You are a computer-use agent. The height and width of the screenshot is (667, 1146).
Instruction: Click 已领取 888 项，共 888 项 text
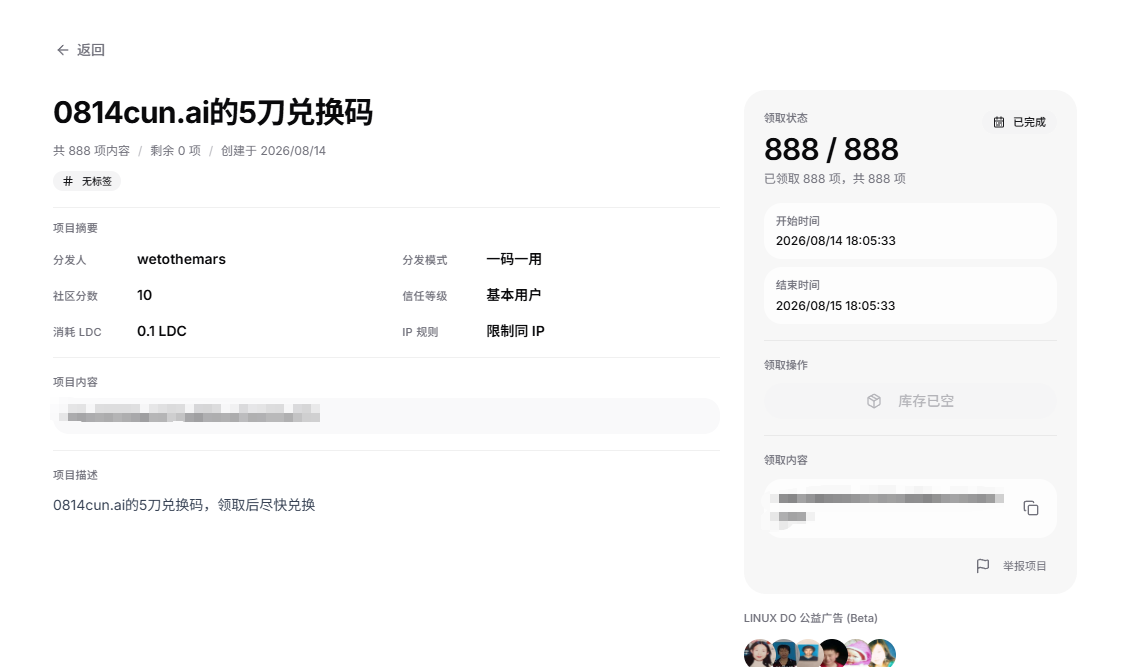pos(835,179)
